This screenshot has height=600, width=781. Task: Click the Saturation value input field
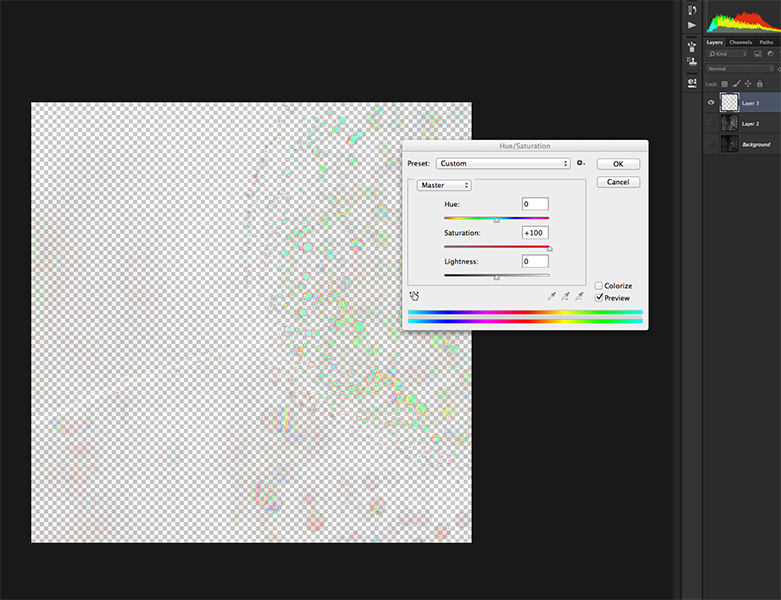pyautogui.click(x=534, y=233)
